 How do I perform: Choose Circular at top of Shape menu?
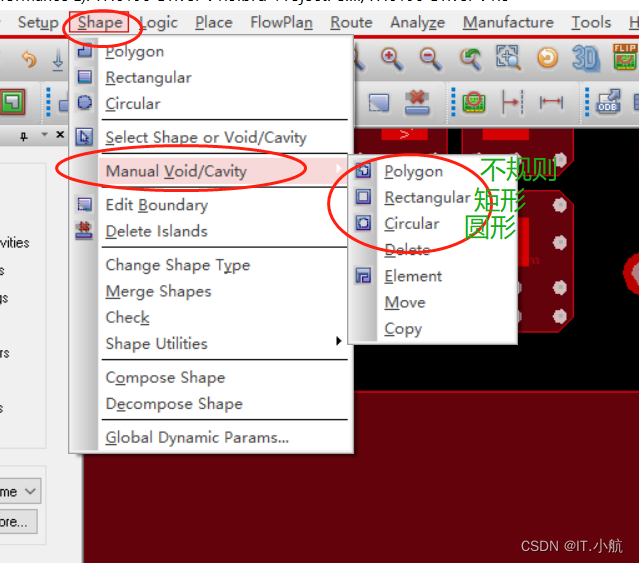pyautogui.click(x=211, y=103)
